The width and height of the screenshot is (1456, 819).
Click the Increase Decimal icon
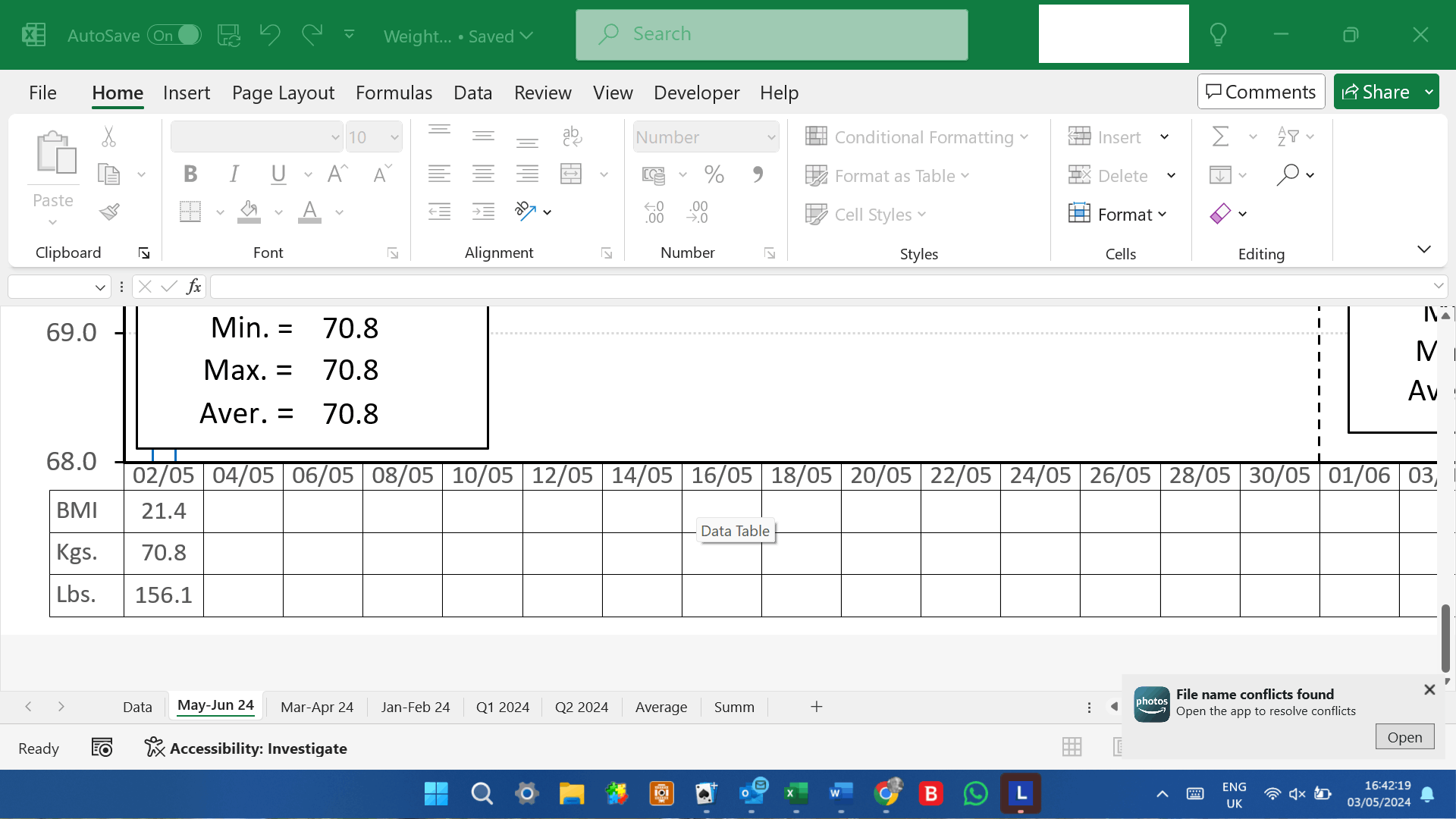coord(654,212)
